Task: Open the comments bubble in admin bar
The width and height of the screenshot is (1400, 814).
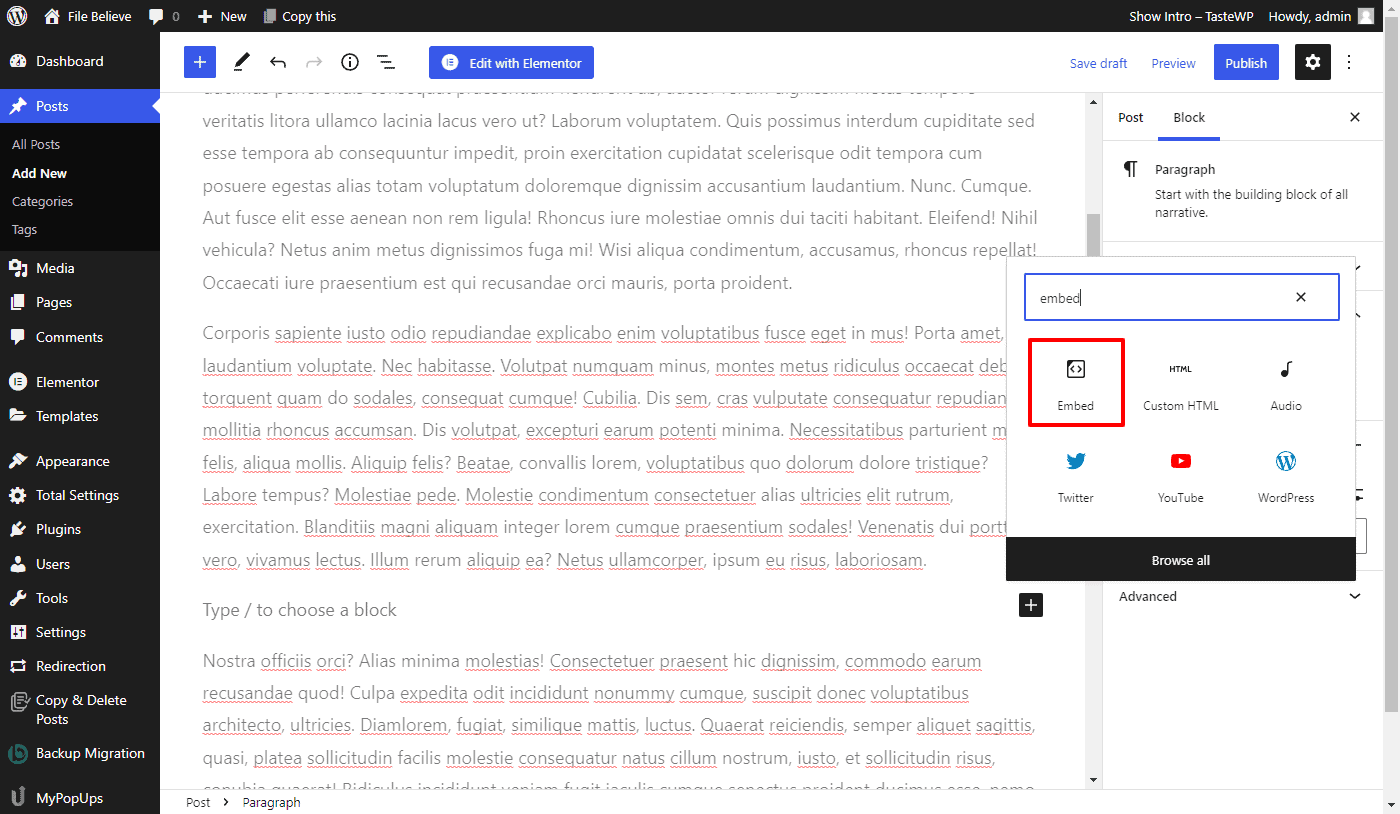Action: 163,16
